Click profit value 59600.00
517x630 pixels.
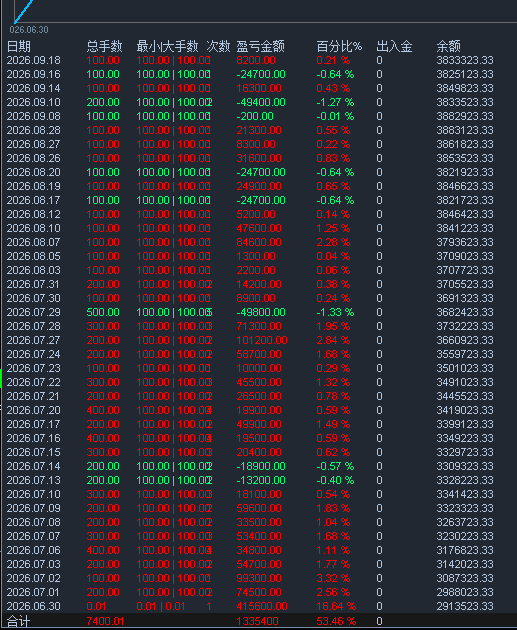point(259,508)
